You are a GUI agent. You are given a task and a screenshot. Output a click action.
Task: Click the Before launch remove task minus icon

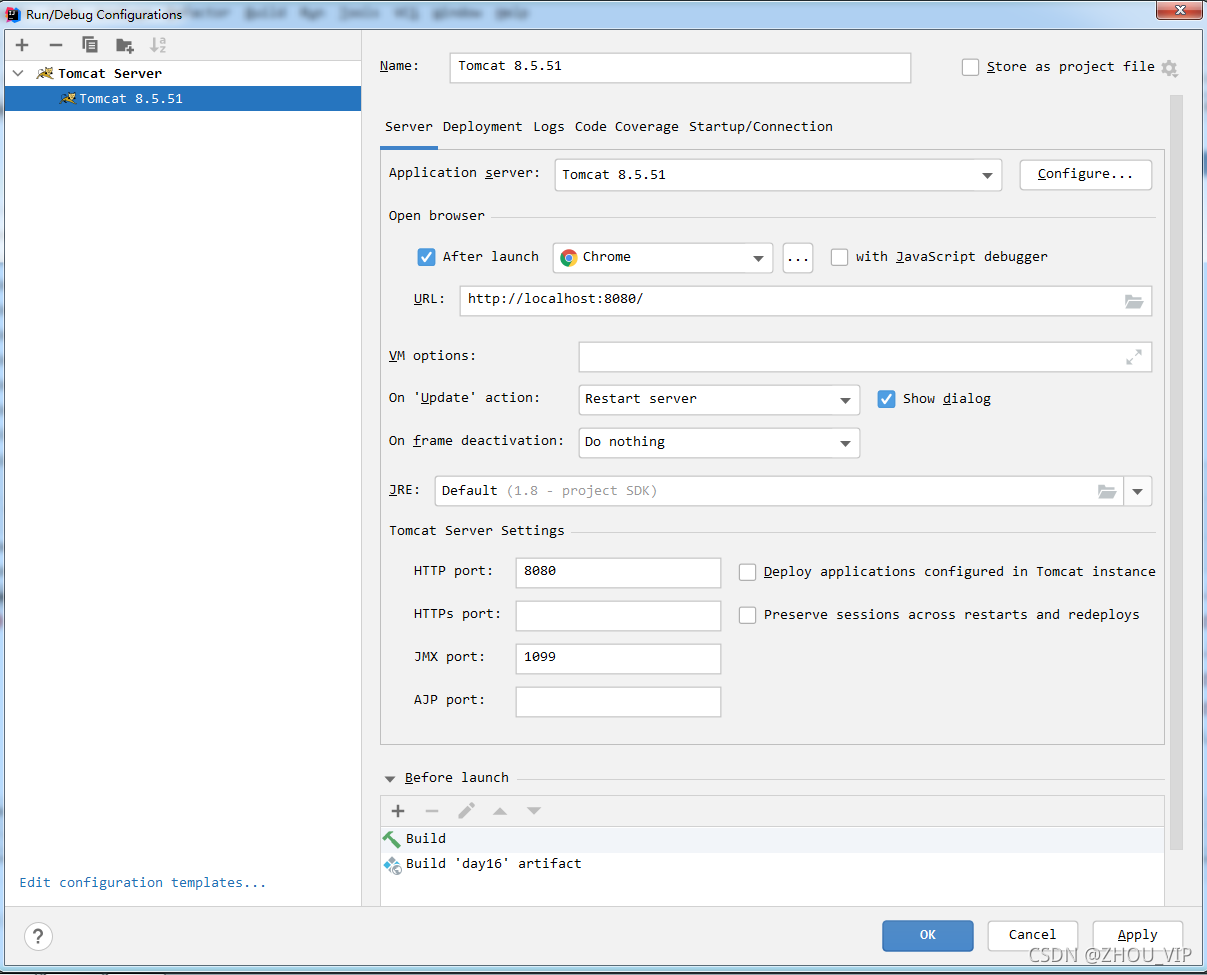click(x=432, y=811)
